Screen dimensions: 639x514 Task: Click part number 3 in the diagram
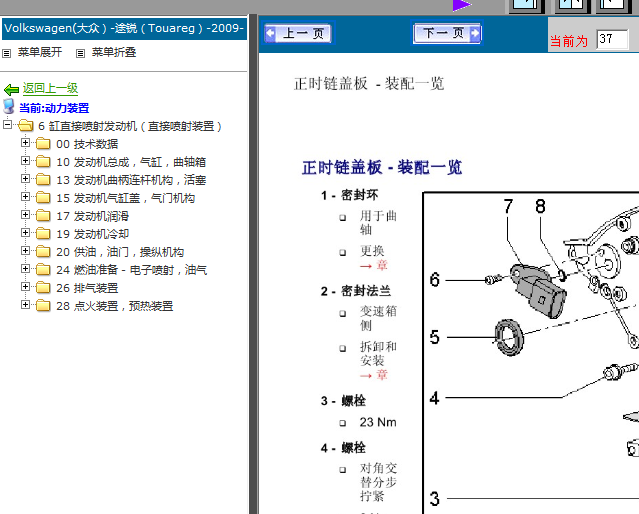click(435, 499)
